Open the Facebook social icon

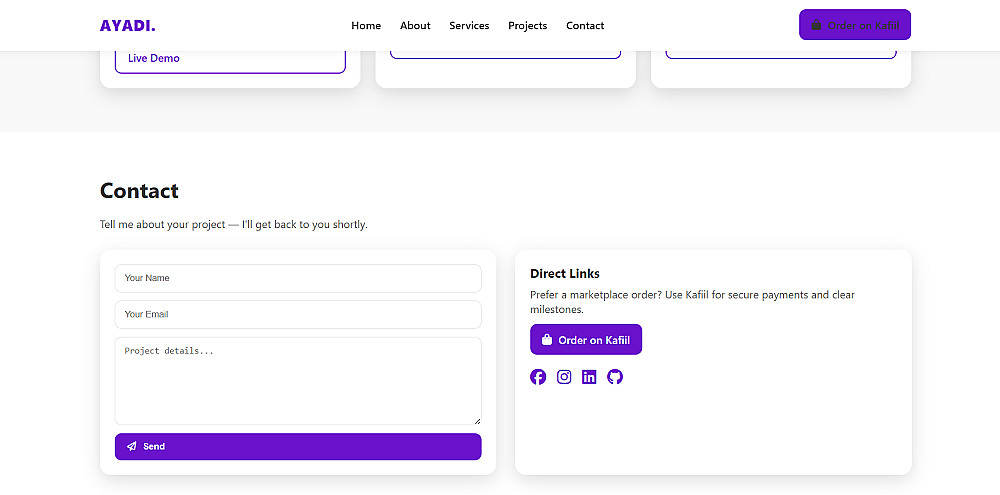[x=538, y=377]
